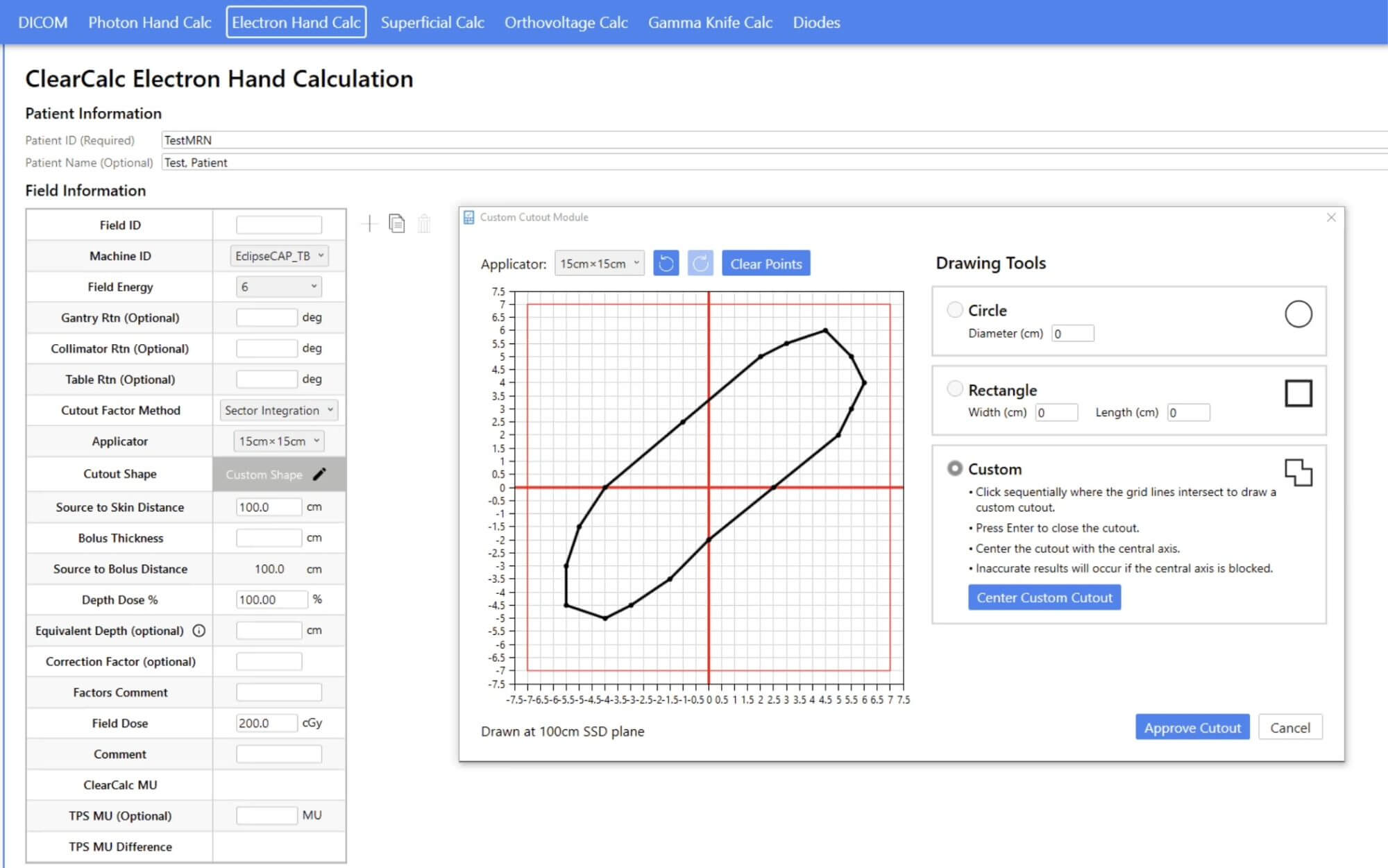Click the Patient ID input field
Viewport: 1388px width, 868px height.
click(416, 139)
